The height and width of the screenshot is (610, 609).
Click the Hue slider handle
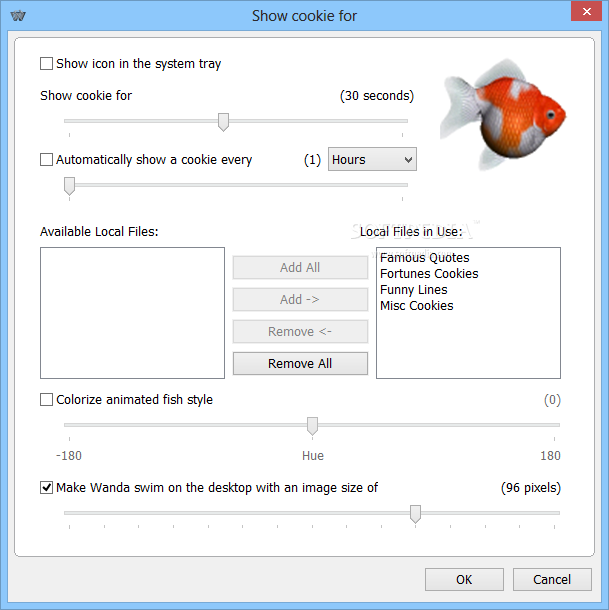(312, 426)
